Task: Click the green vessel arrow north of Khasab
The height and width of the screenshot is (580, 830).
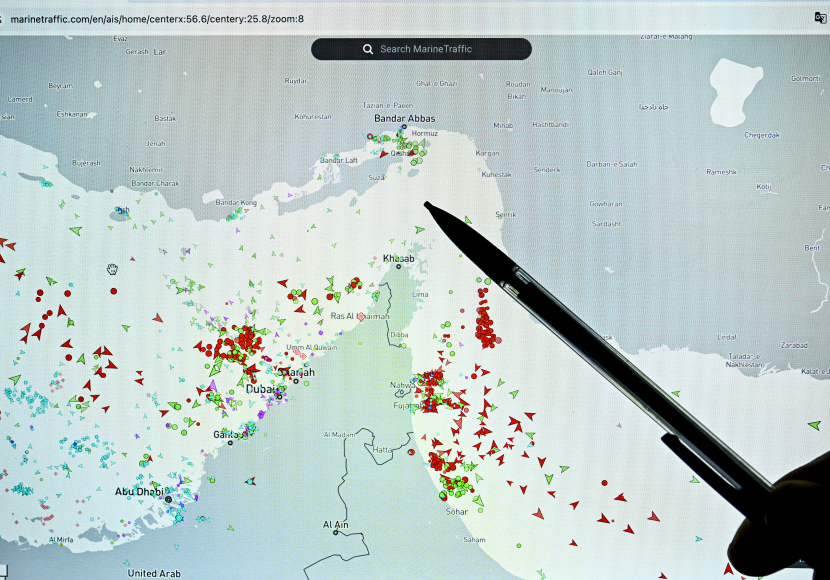Action: pyautogui.click(x=420, y=229)
